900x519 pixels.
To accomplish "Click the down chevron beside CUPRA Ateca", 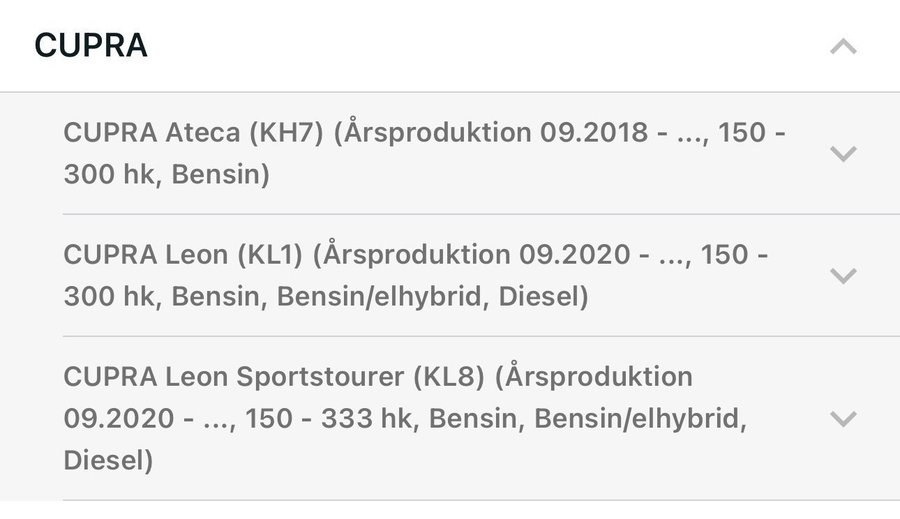I will pyautogui.click(x=843, y=153).
